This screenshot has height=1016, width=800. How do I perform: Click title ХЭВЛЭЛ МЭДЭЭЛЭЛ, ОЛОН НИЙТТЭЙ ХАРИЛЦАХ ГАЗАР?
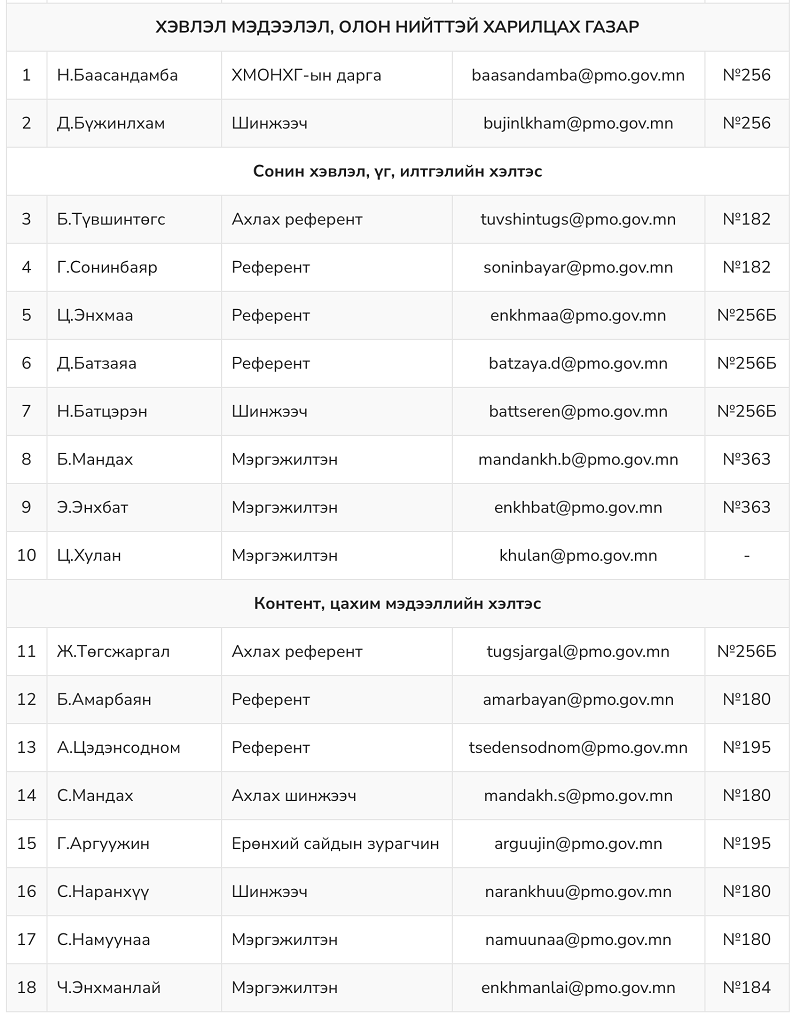397,27
